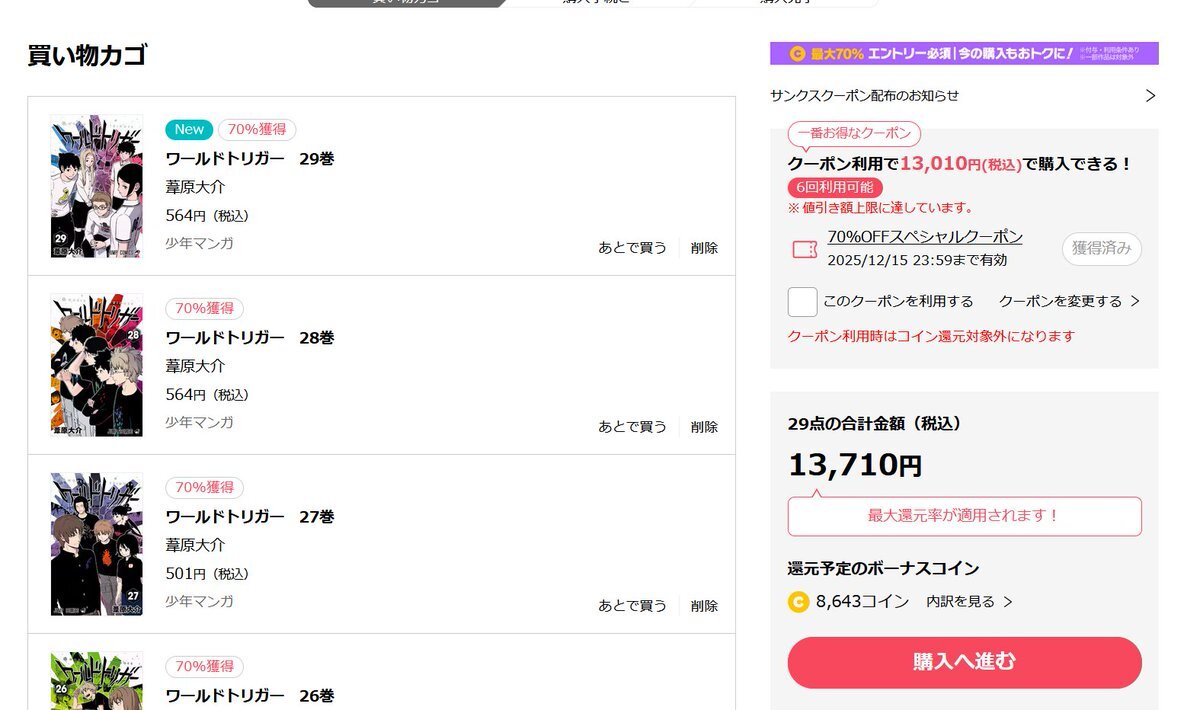
Task: Click the coupon ticket icon
Action: (804, 250)
